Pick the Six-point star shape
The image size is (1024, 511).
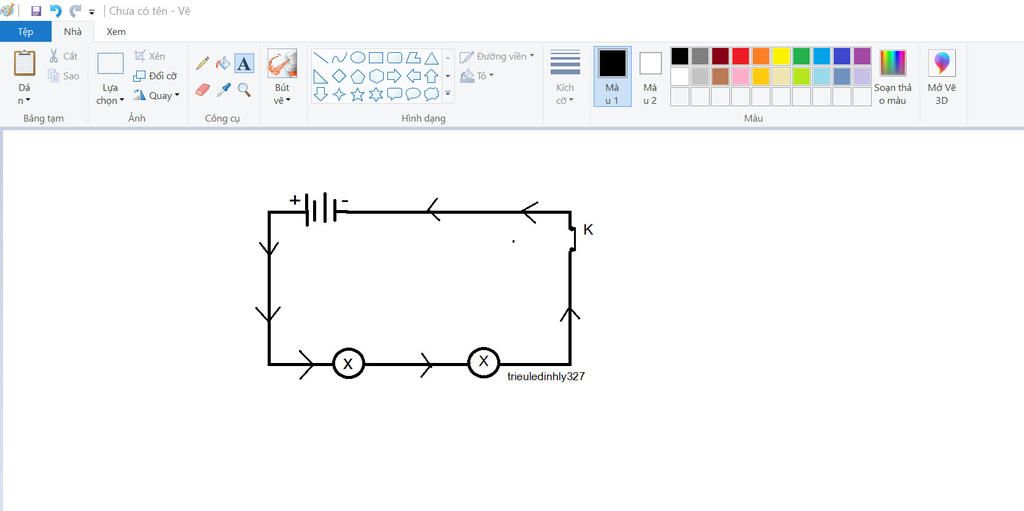click(x=376, y=94)
